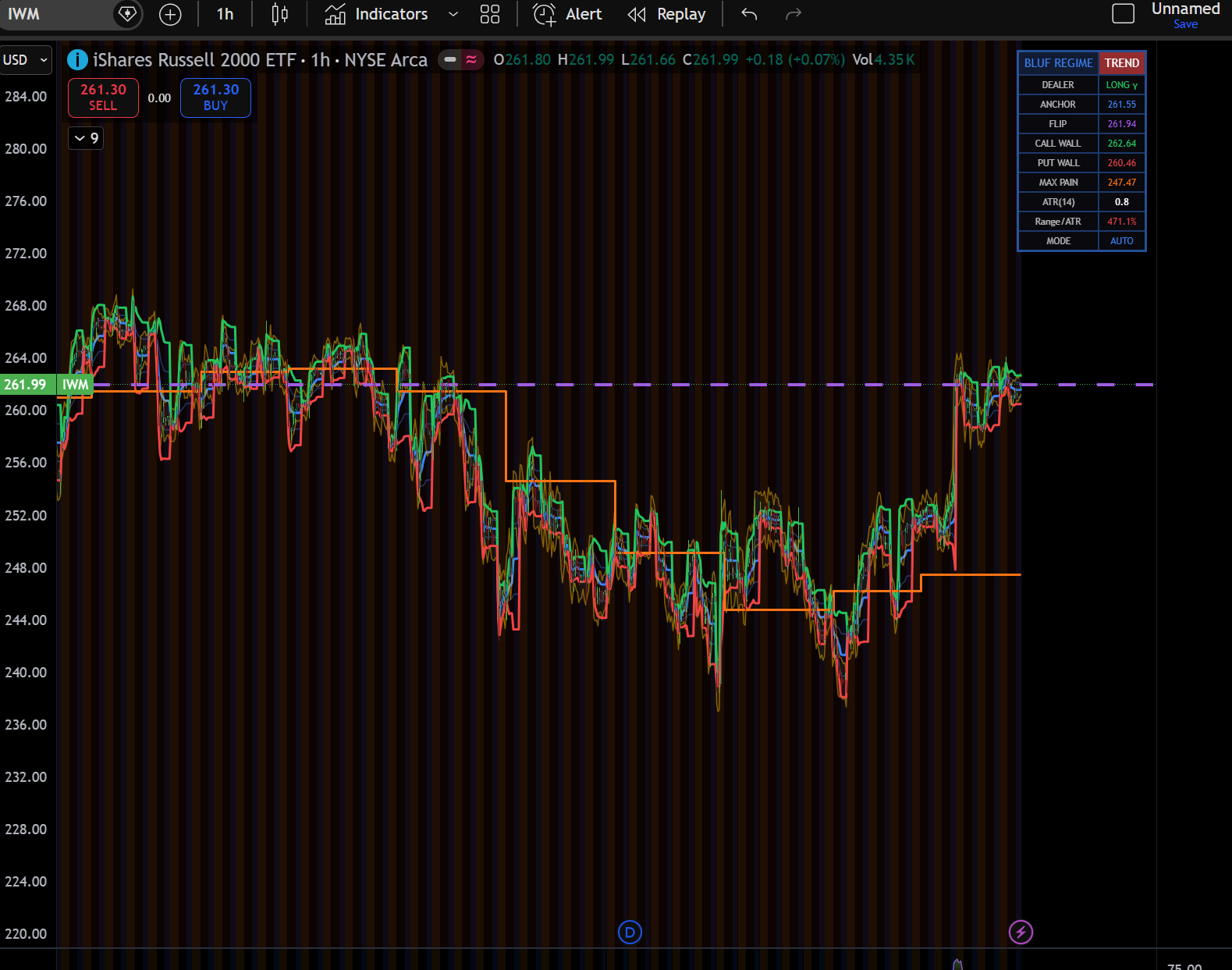The width and height of the screenshot is (1232, 970).
Task: Click the 284.00 price scale label
Action: tap(26, 97)
